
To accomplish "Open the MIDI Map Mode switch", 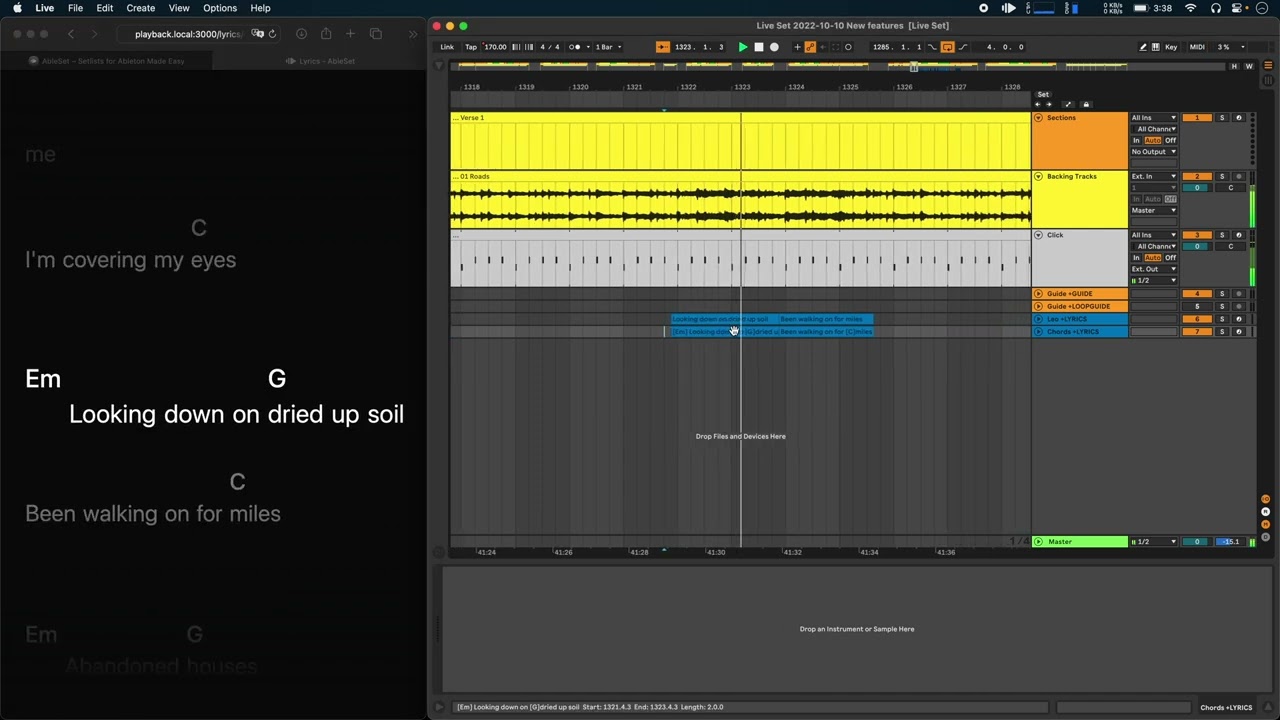I will point(1197,47).
